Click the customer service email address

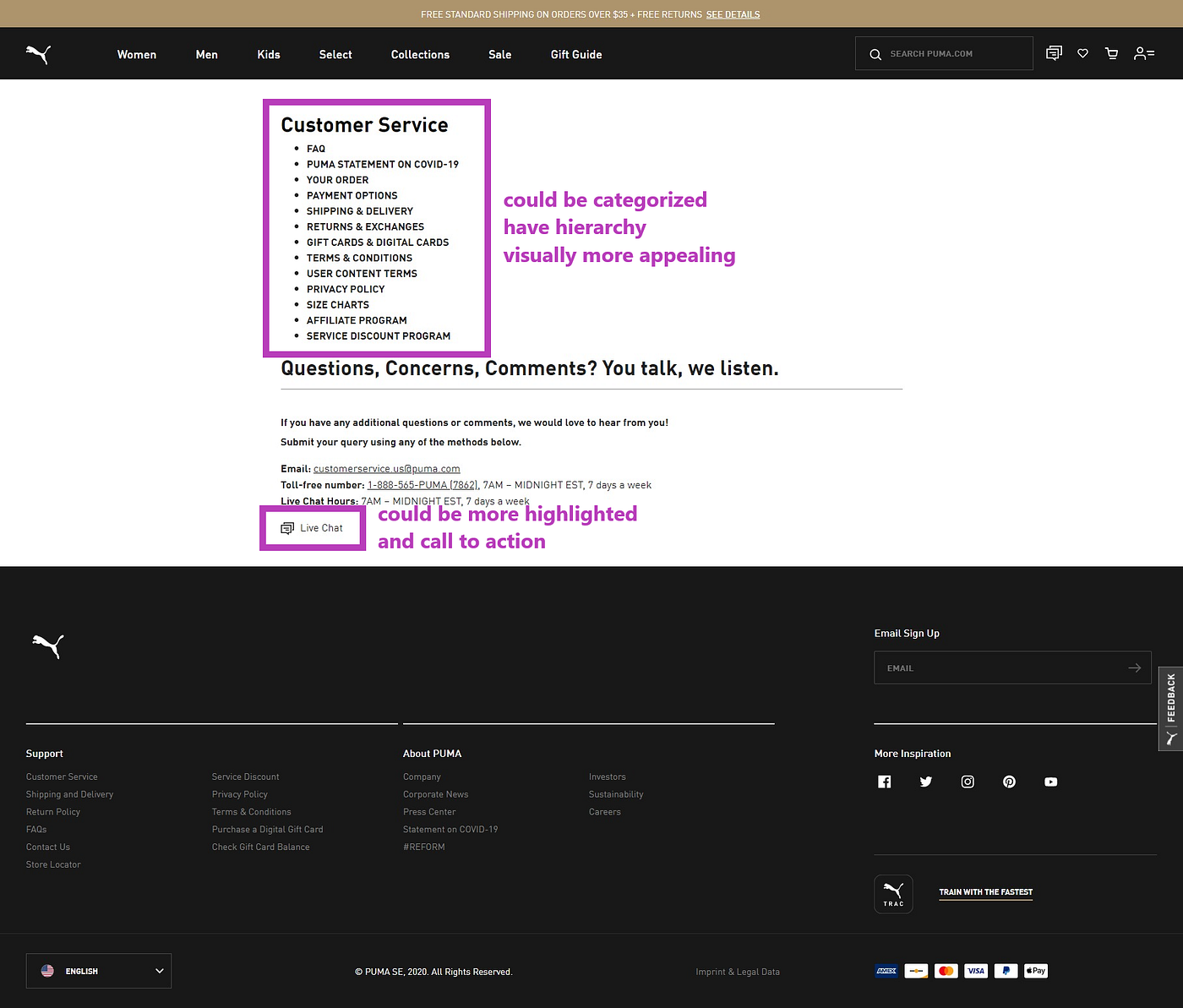[x=387, y=469]
